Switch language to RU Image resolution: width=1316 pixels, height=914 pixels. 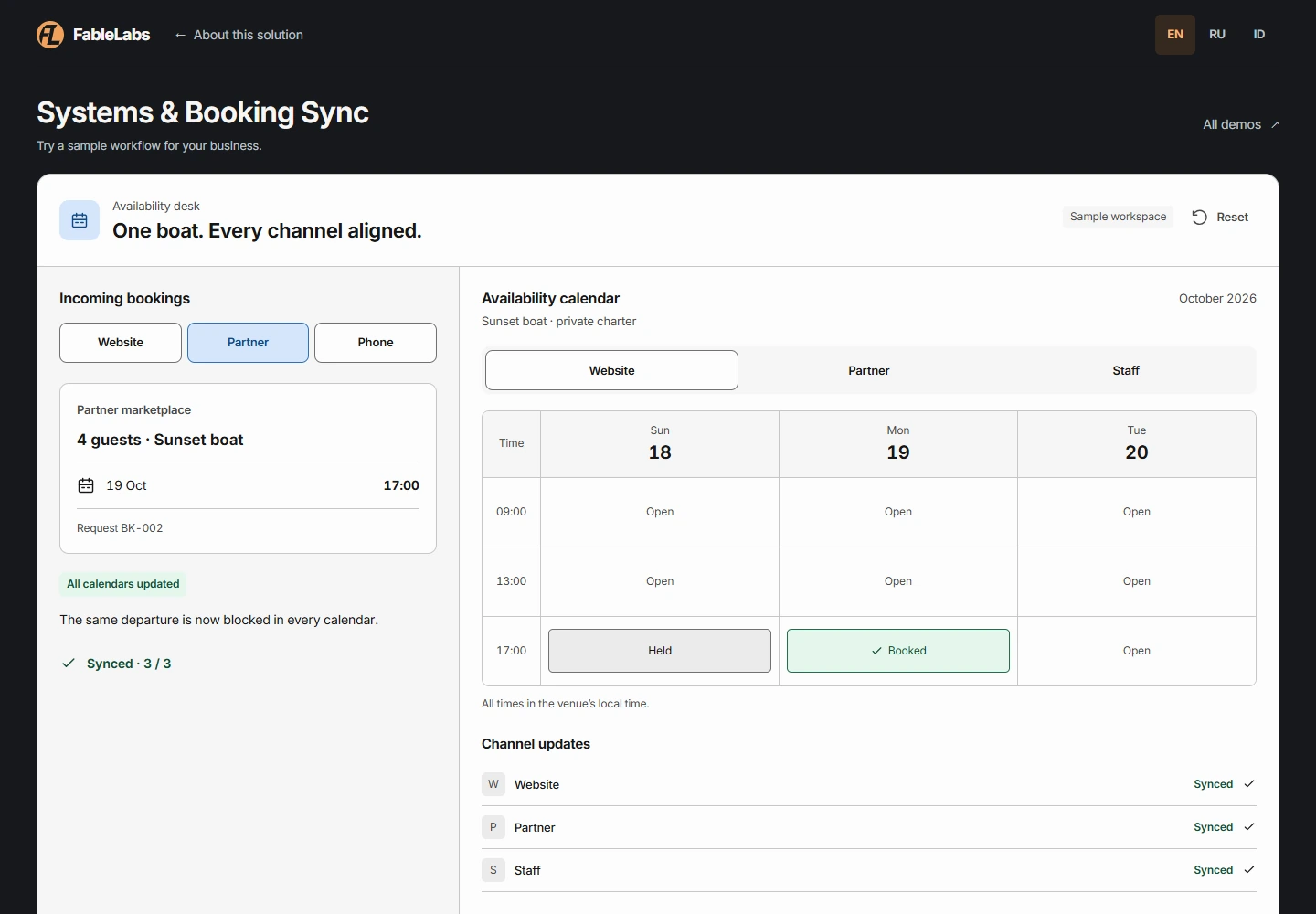(x=1217, y=35)
